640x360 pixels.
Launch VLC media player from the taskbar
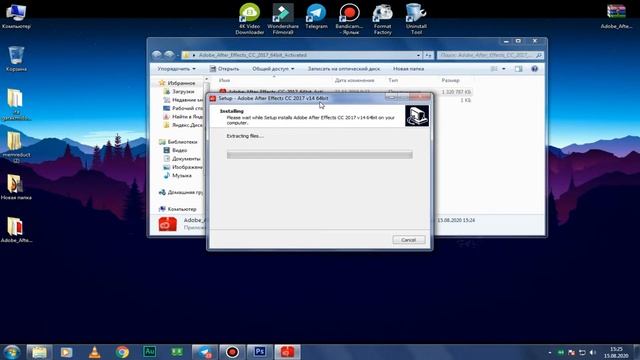click(94, 352)
